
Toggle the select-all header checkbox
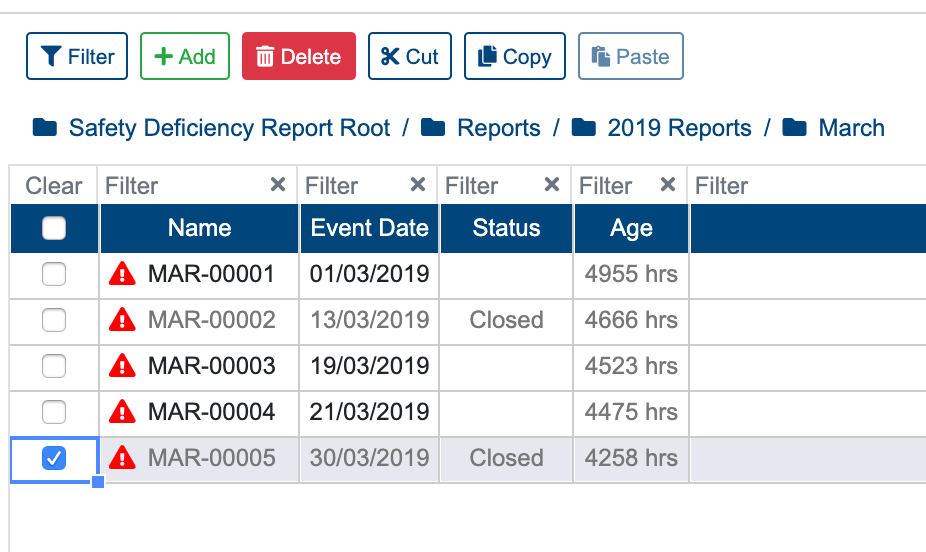point(54,228)
